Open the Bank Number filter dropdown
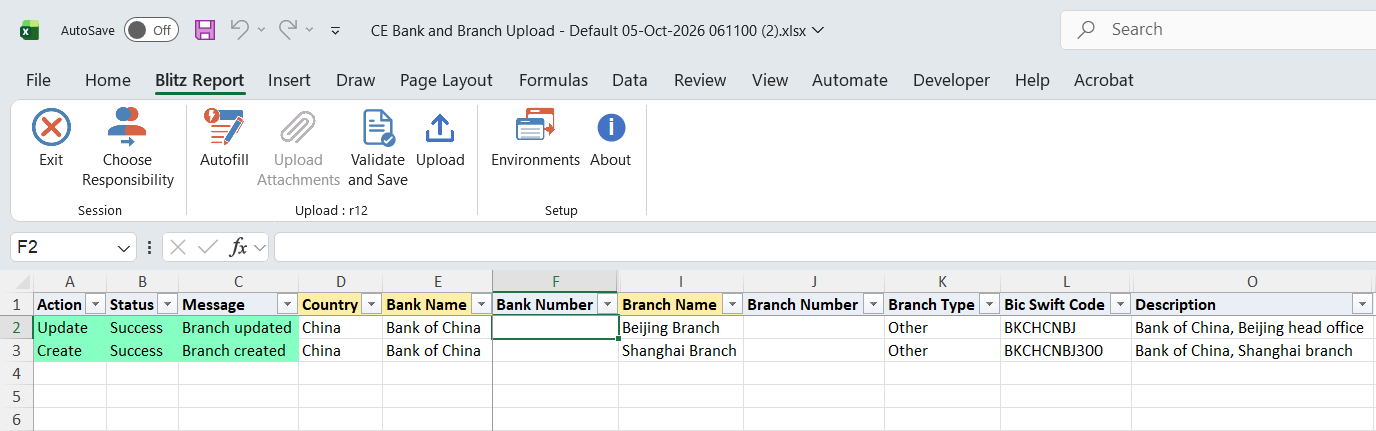The height and width of the screenshot is (431, 1376). (607, 304)
